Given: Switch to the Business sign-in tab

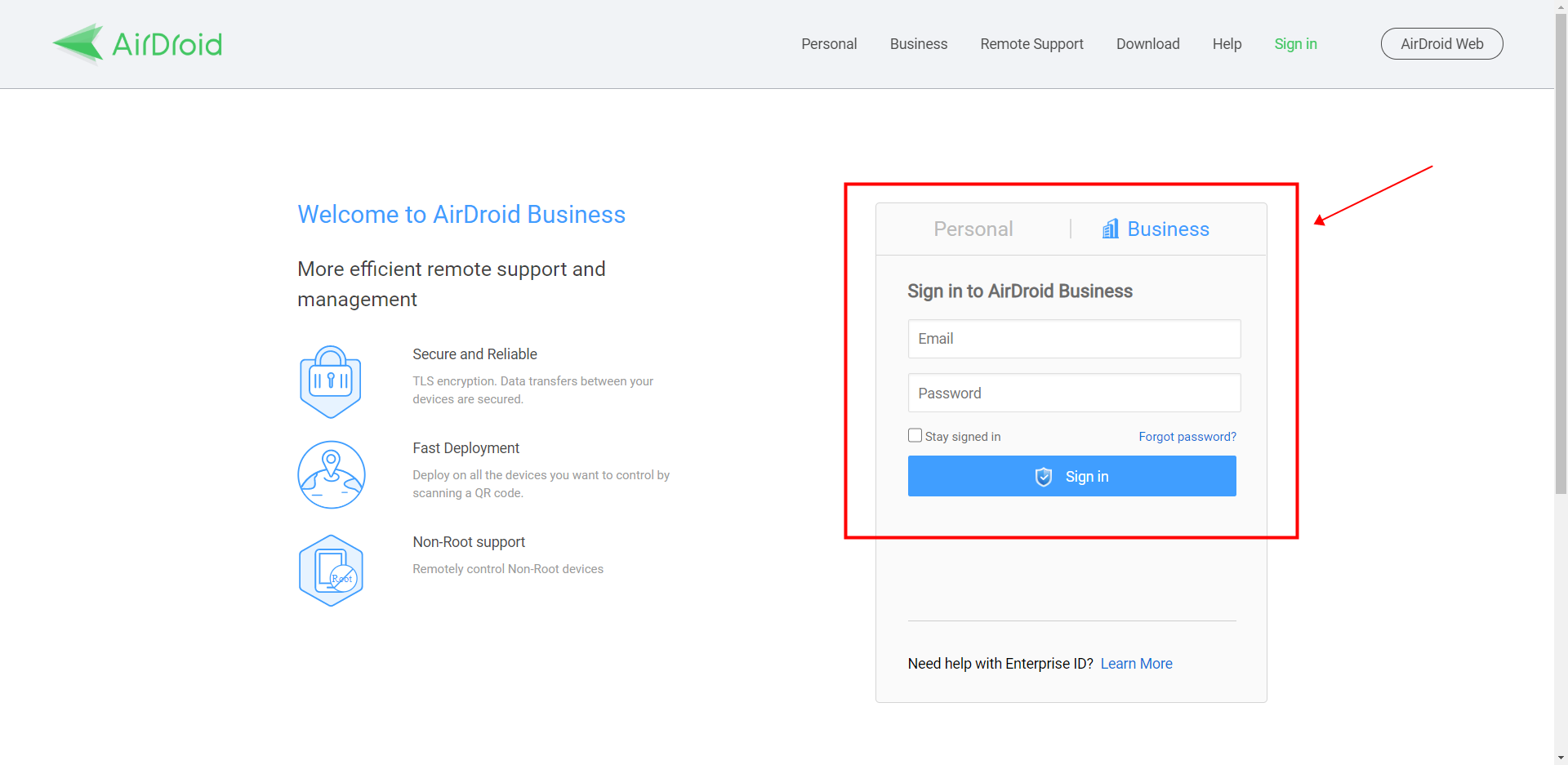Looking at the screenshot, I should (x=1156, y=229).
